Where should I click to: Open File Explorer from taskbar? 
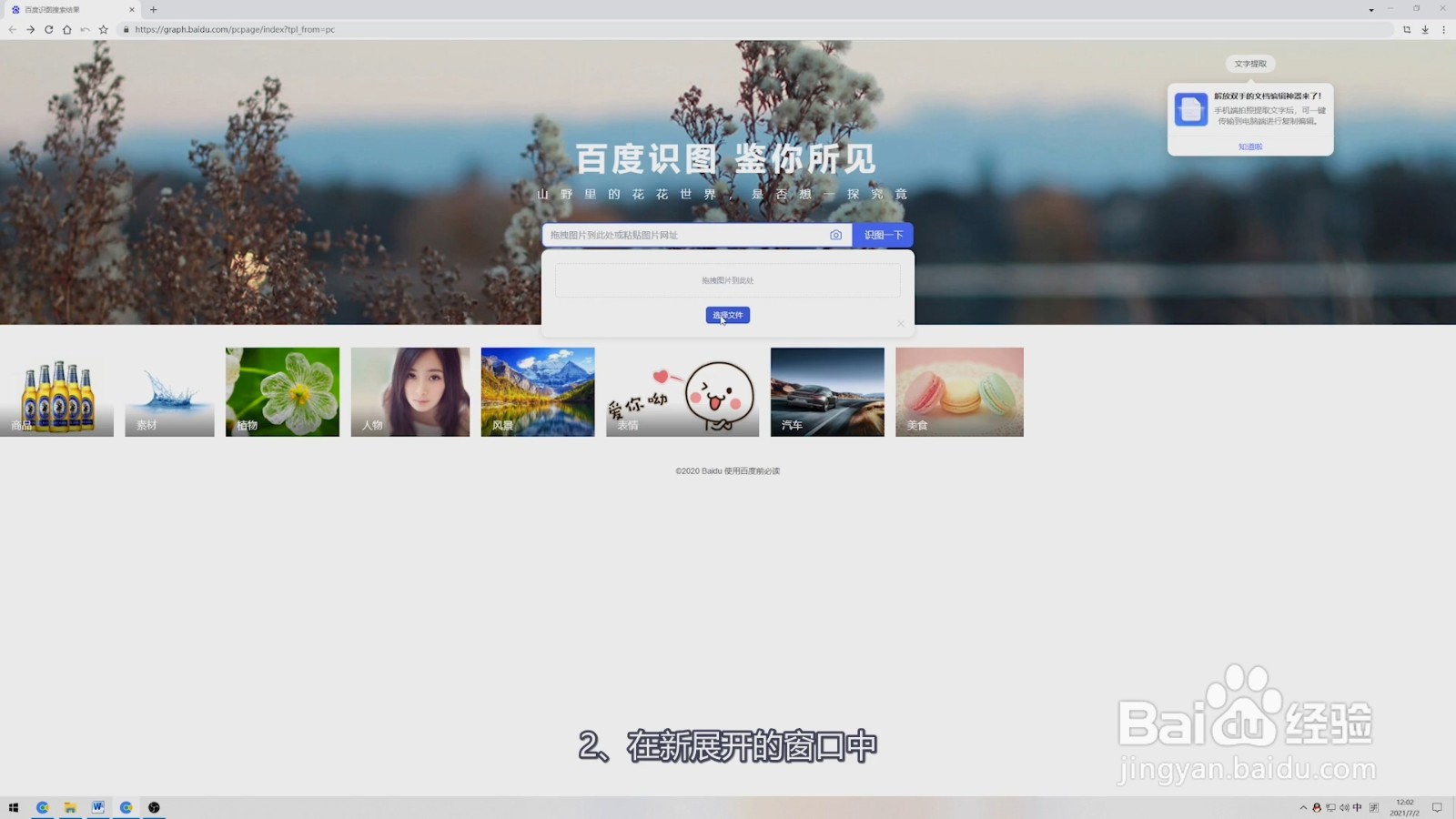pos(70,807)
